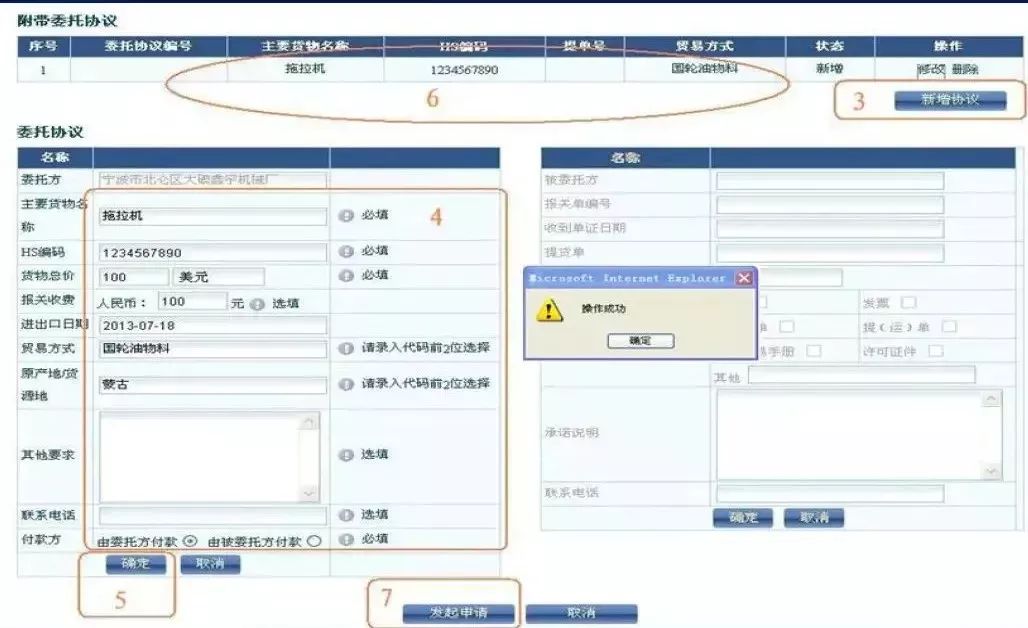Check the 发票 checkbox

tap(908, 303)
